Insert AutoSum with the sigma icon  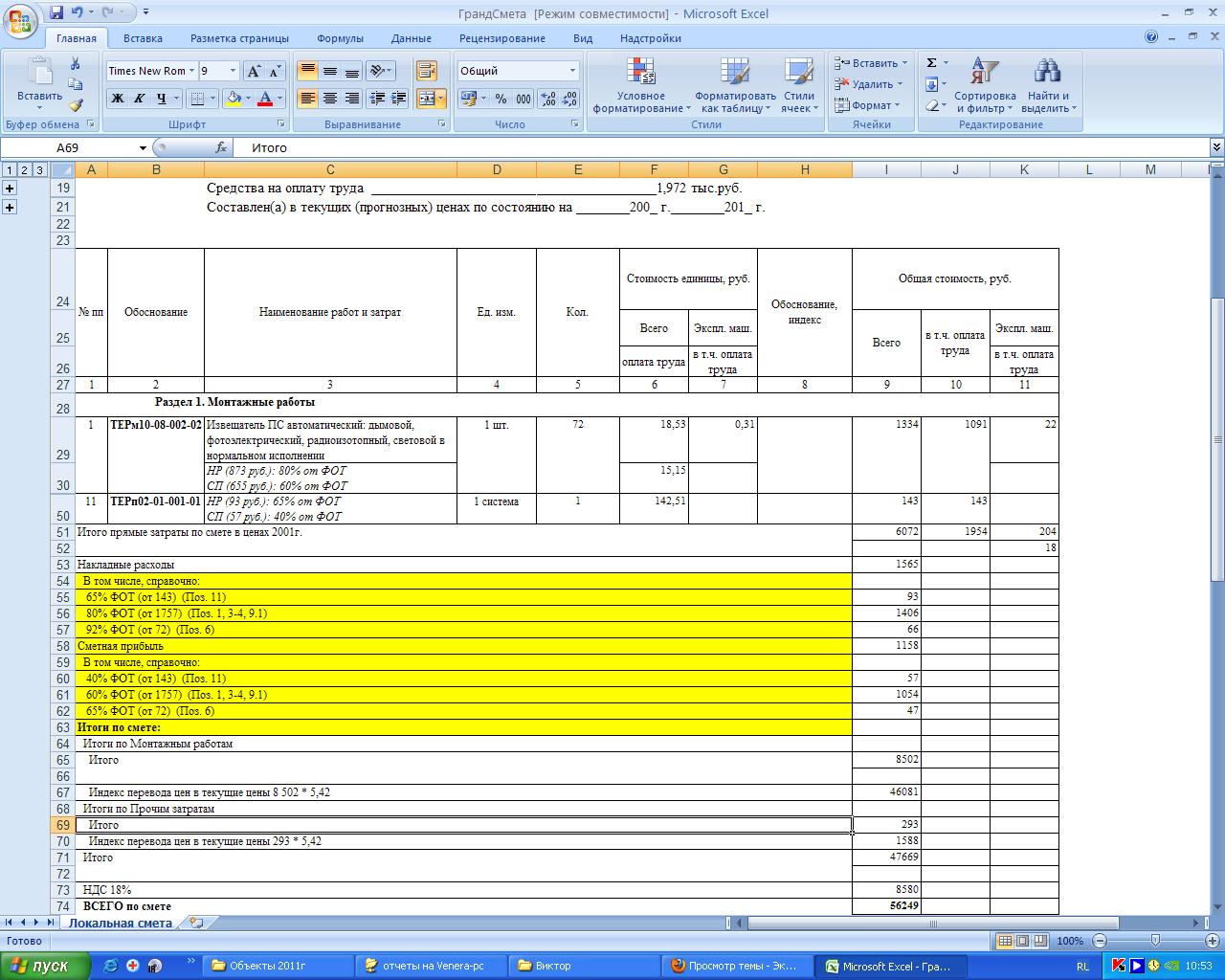pyautogui.click(x=931, y=63)
